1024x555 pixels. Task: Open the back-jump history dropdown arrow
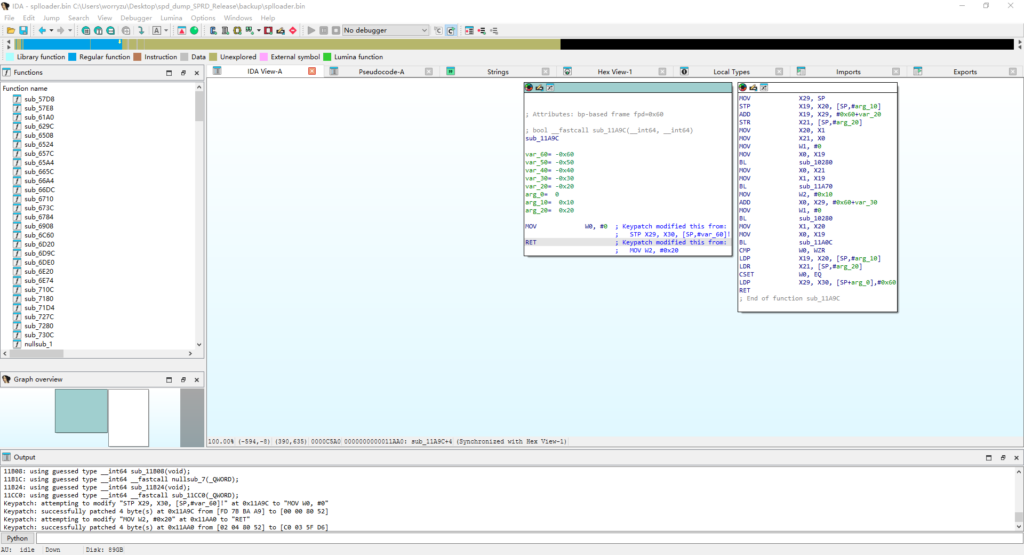click(51, 31)
